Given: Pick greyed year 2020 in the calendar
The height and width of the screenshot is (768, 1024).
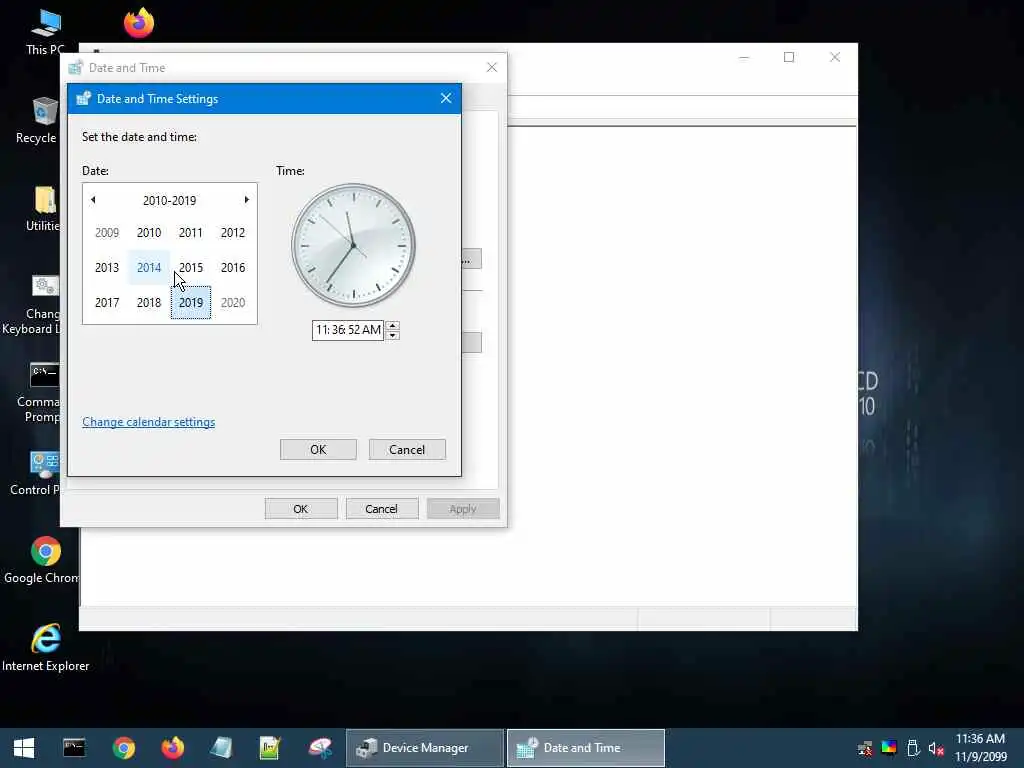Looking at the screenshot, I should [x=232, y=302].
